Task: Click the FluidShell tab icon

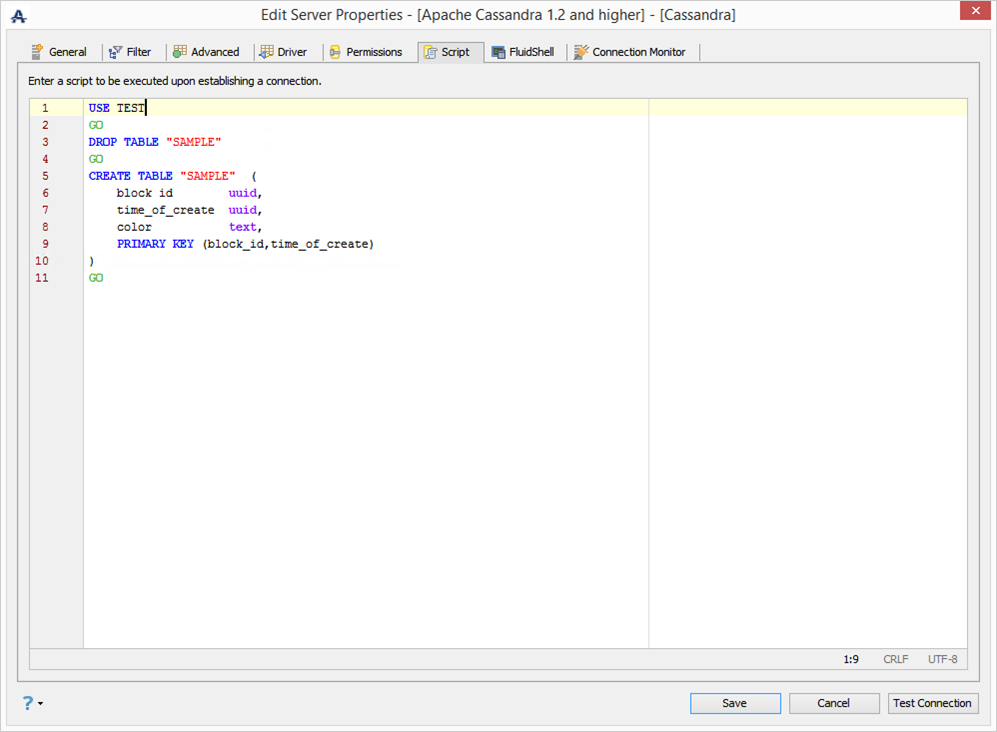Action: pos(498,52)
